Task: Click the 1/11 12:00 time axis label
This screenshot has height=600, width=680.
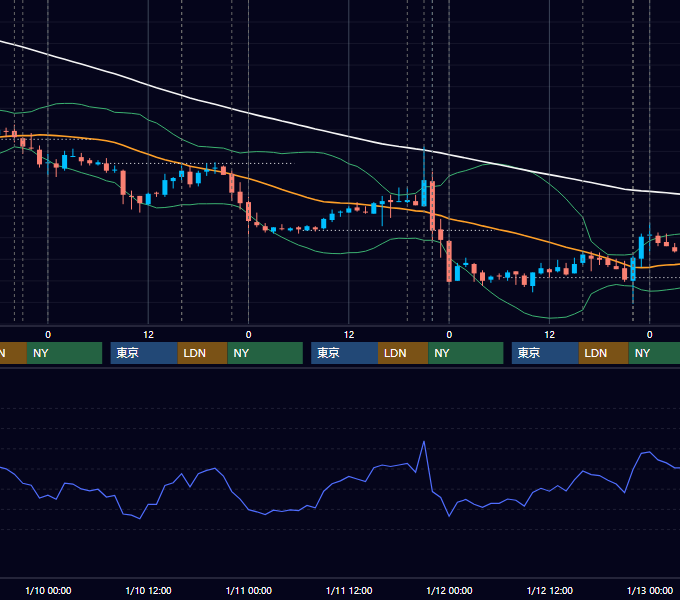Action: coord(349,590)
